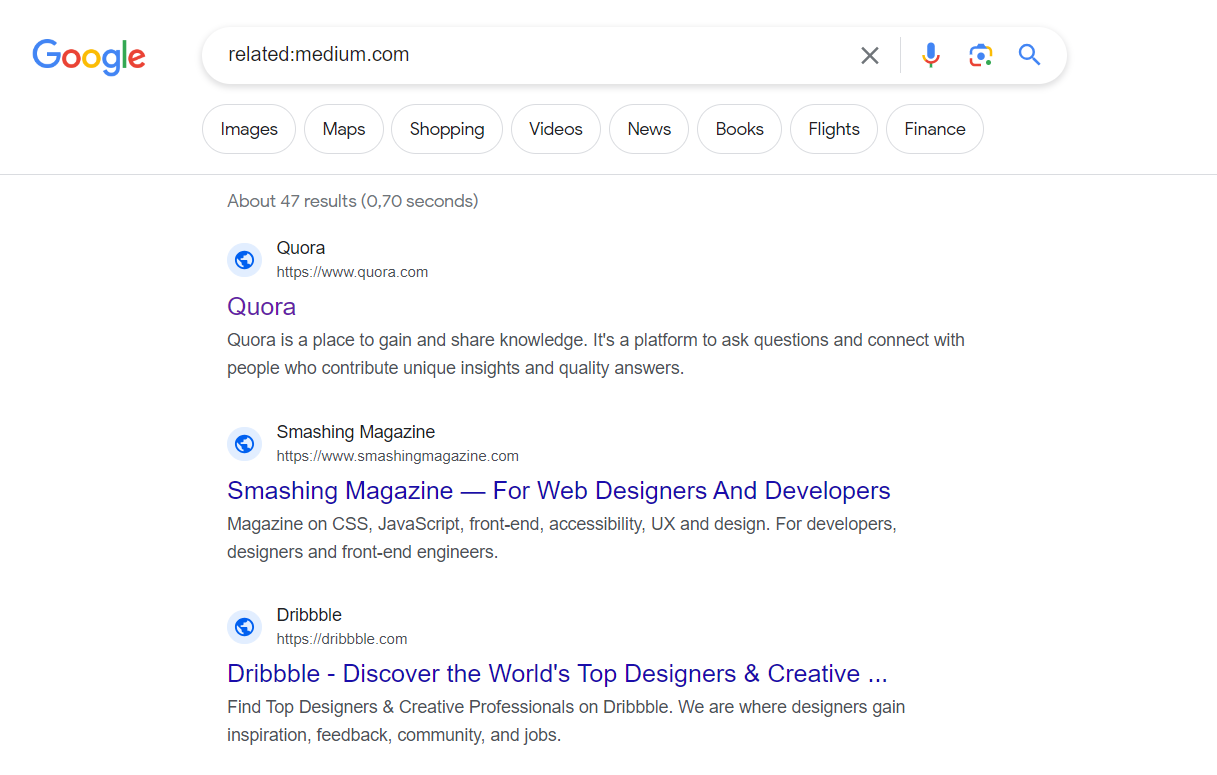Open the Maps search filter
Screen dimensions: 1217x775
click(343, 129)
